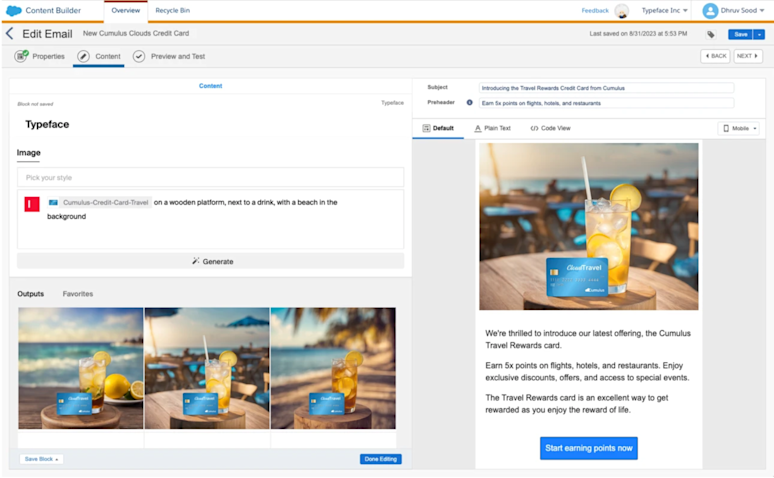Open tags via the tag icon
Screen dimensions: 774x478
(710, 34)
